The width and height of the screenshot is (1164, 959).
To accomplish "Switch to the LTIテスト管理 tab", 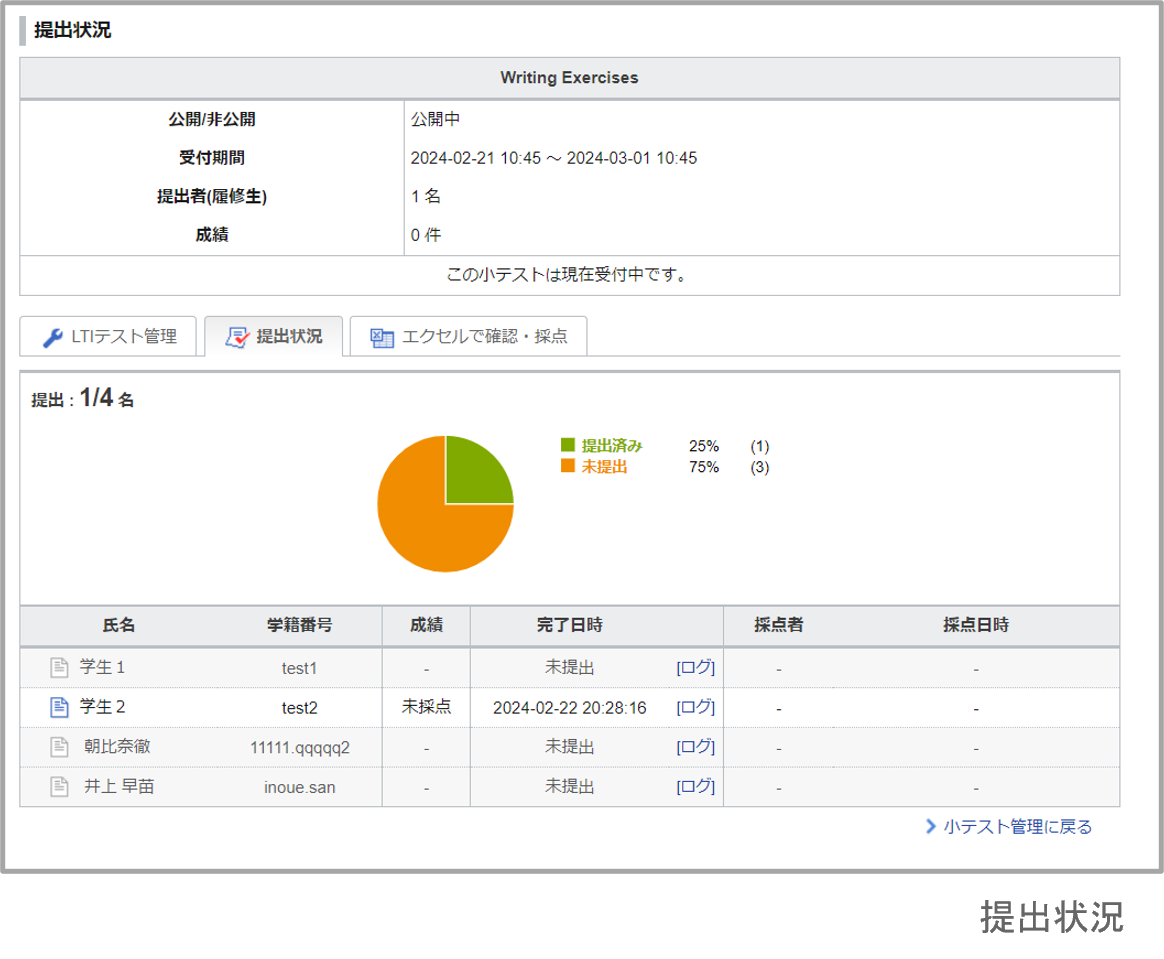I will 108,336.
